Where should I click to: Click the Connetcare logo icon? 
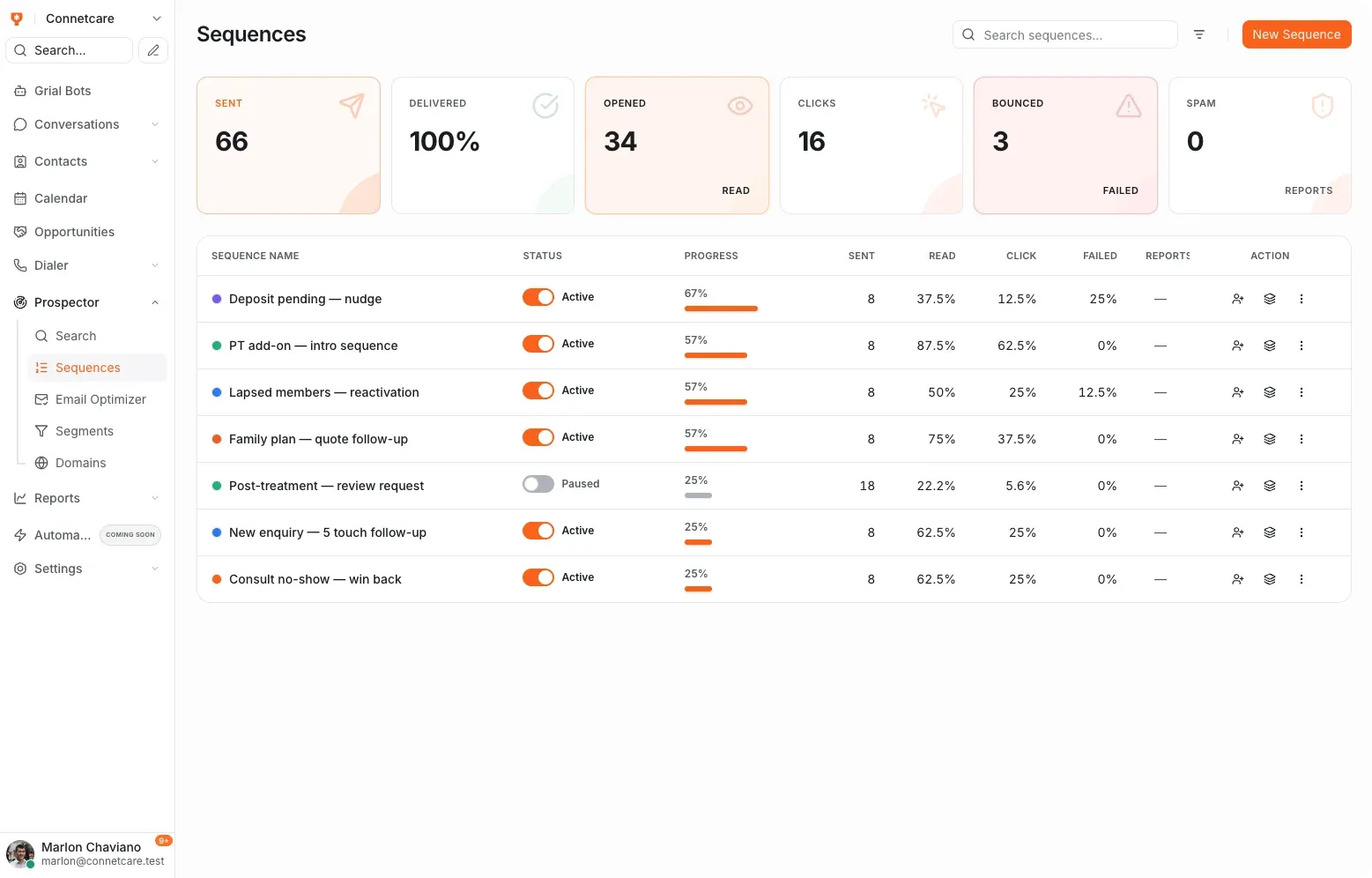[17, 19]
